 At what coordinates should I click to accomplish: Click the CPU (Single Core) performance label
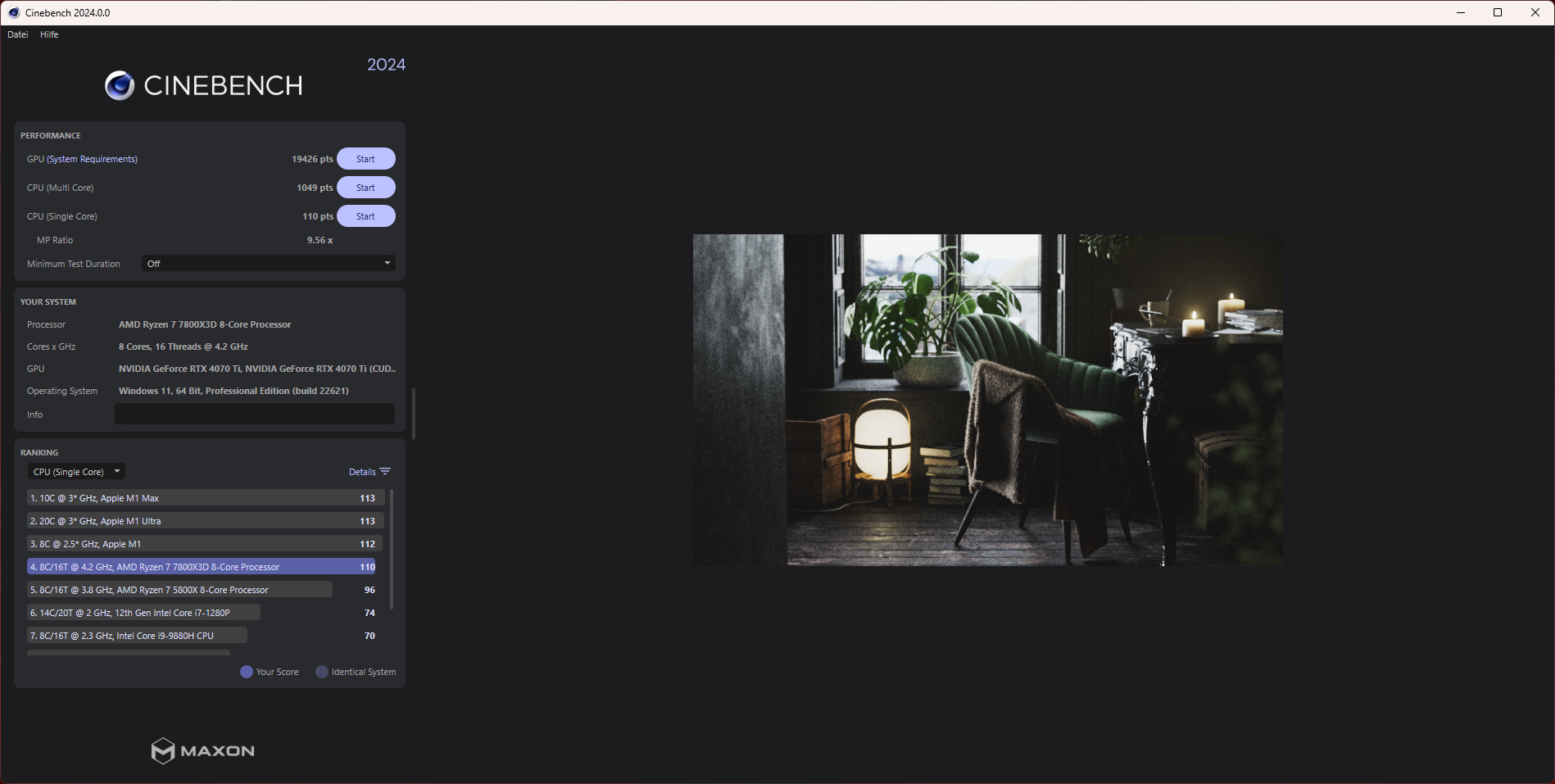(x=62, y=216)
